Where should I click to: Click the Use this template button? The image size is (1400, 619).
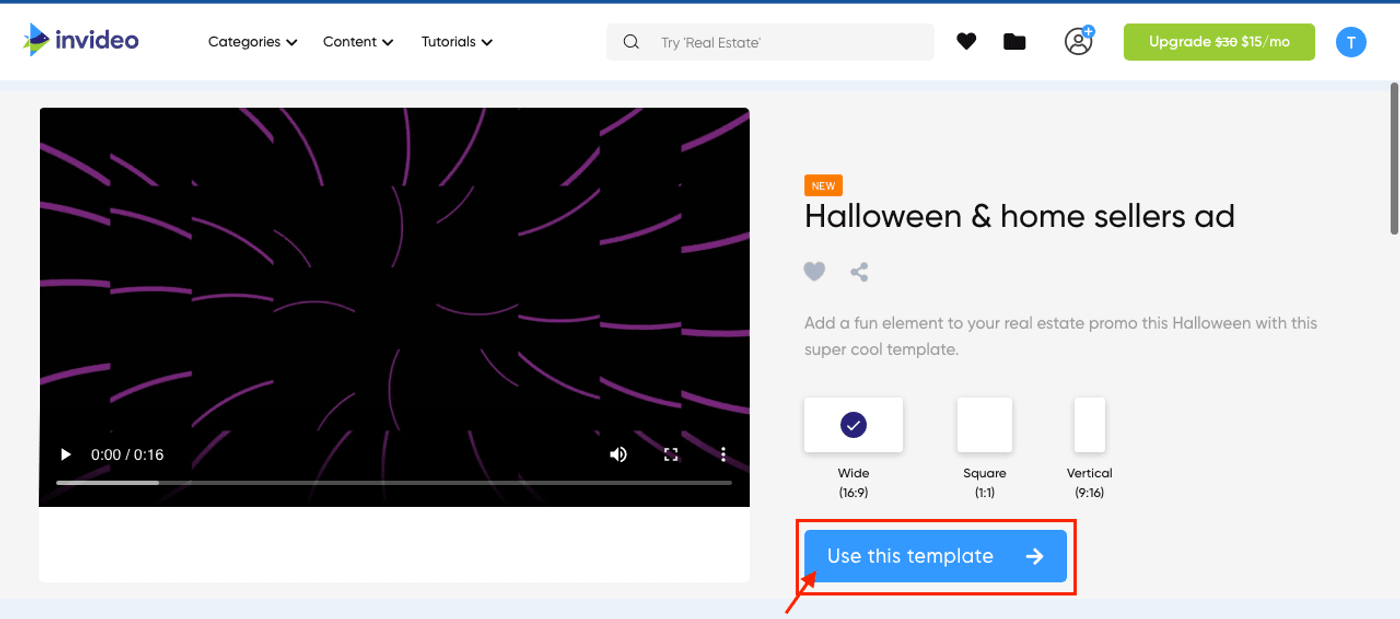(935, 555)
